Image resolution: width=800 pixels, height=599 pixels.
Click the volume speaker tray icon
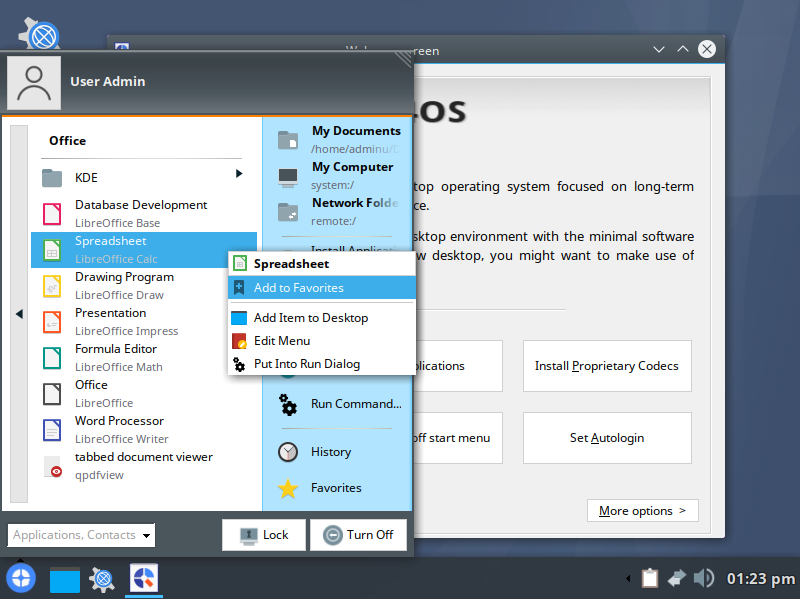click(x=704, y=579)
